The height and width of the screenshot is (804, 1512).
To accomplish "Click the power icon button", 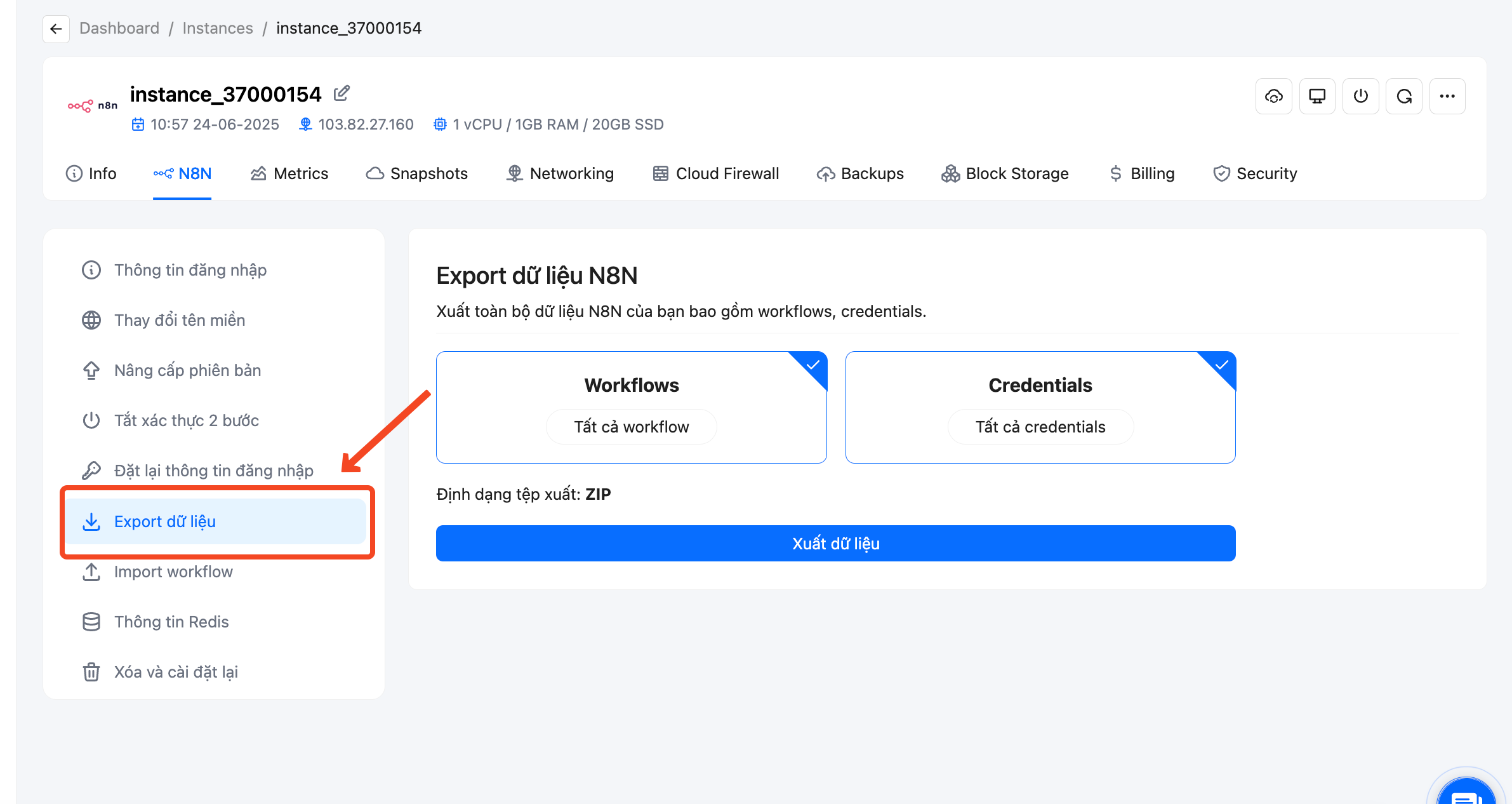I will point(1360,96).
